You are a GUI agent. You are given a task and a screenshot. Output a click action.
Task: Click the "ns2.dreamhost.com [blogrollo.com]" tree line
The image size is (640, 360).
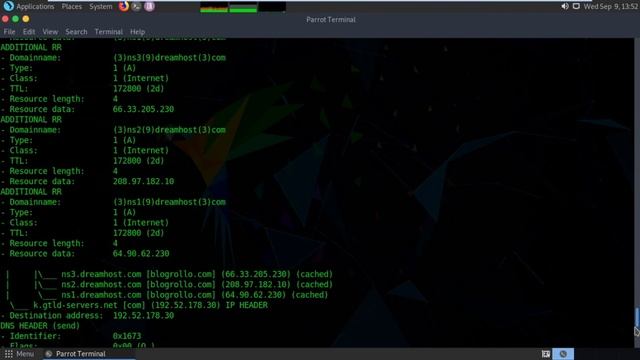[x=138, y=284]
